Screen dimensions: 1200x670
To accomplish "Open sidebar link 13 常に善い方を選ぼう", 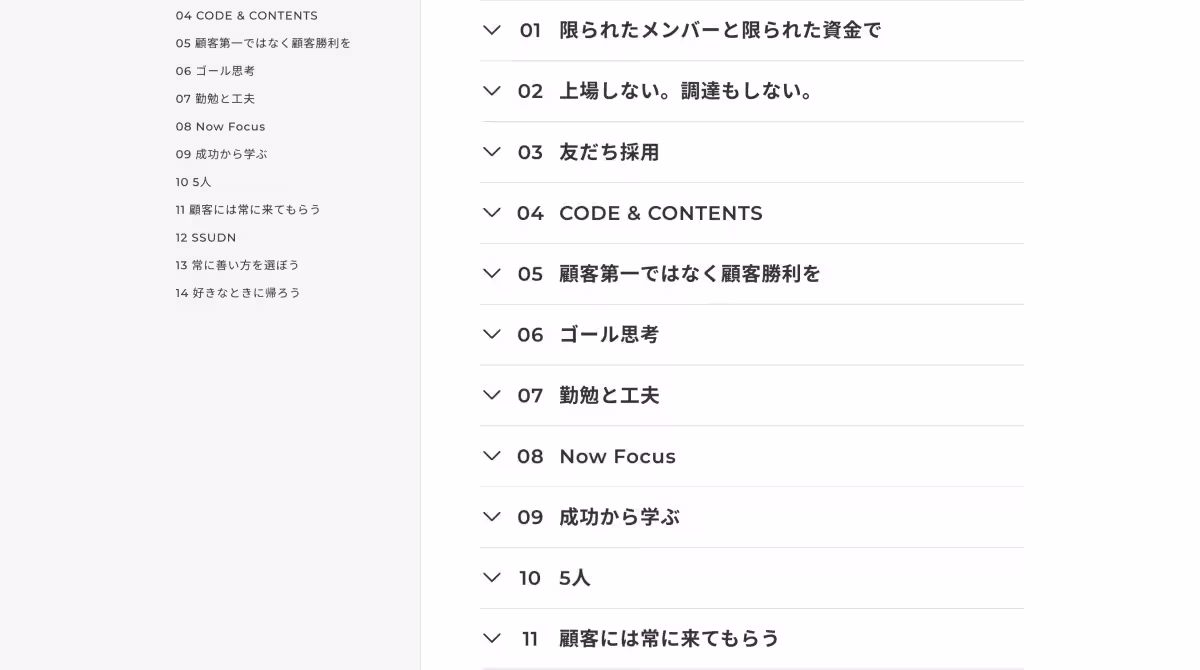I will [x=237, y=265].
